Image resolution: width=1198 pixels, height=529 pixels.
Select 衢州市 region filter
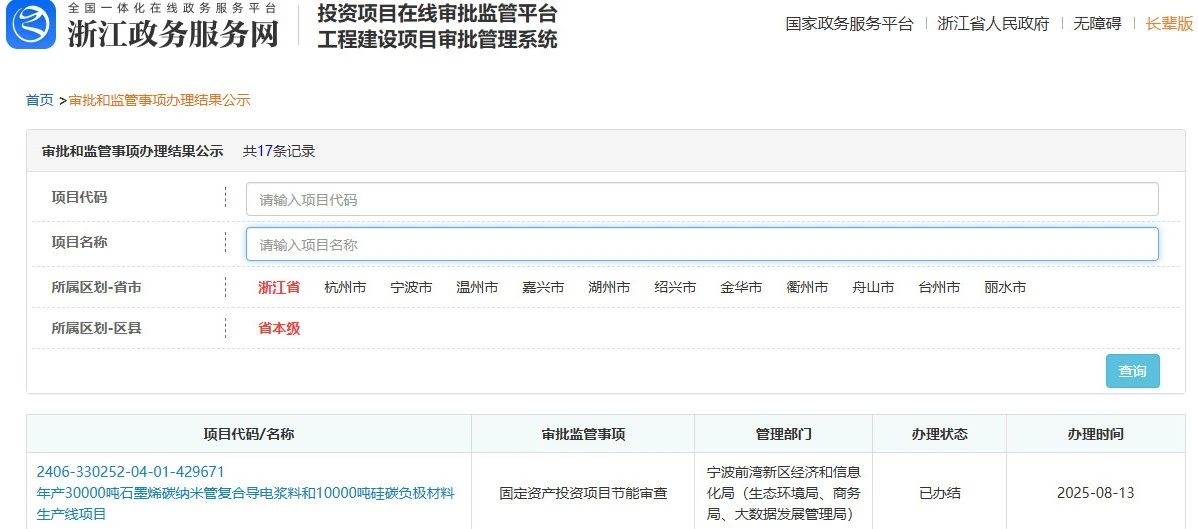[x=808, y=287]
